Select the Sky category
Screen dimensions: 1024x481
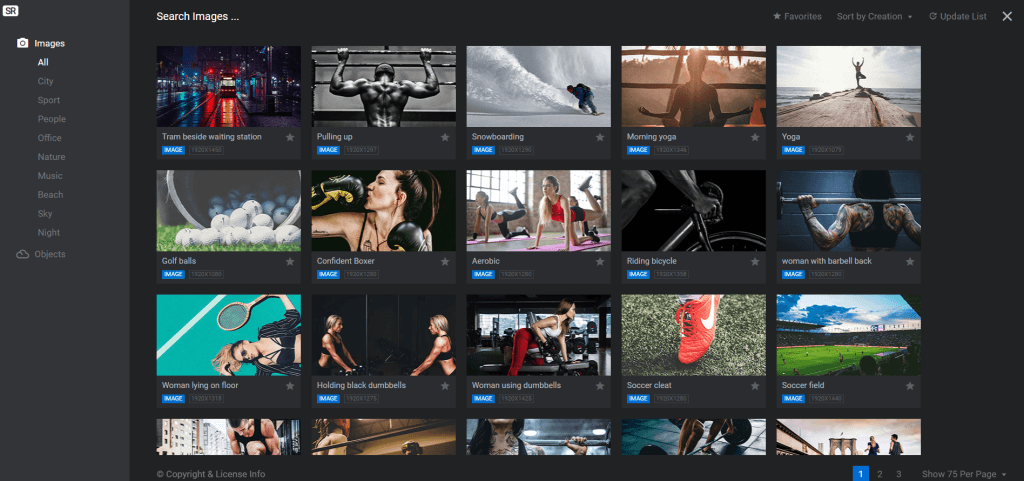pyautogui.click(x=45, y=213)
